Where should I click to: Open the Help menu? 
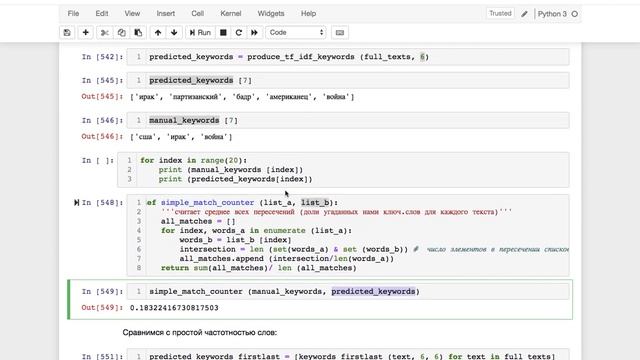coord(309,13)
